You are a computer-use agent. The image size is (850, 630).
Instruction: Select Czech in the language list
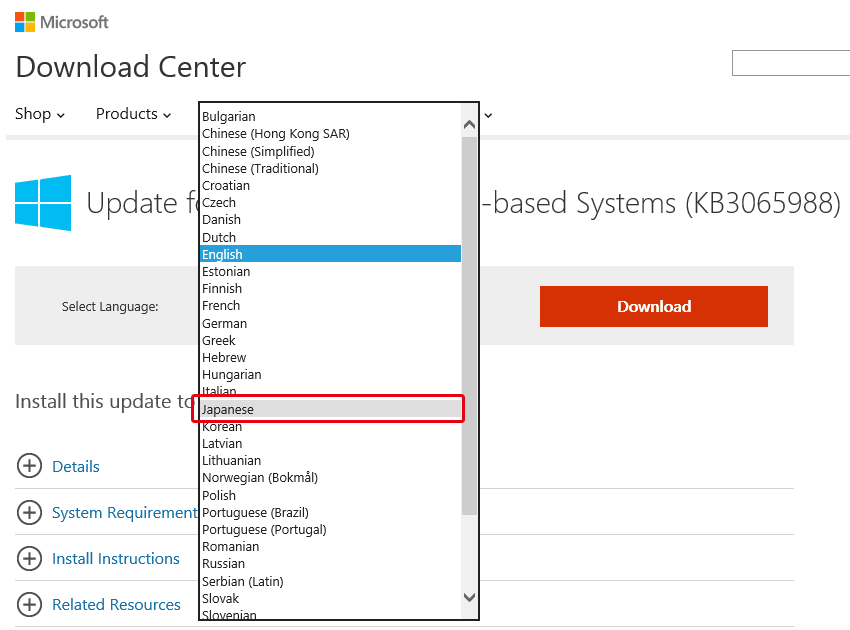(331, 203)
